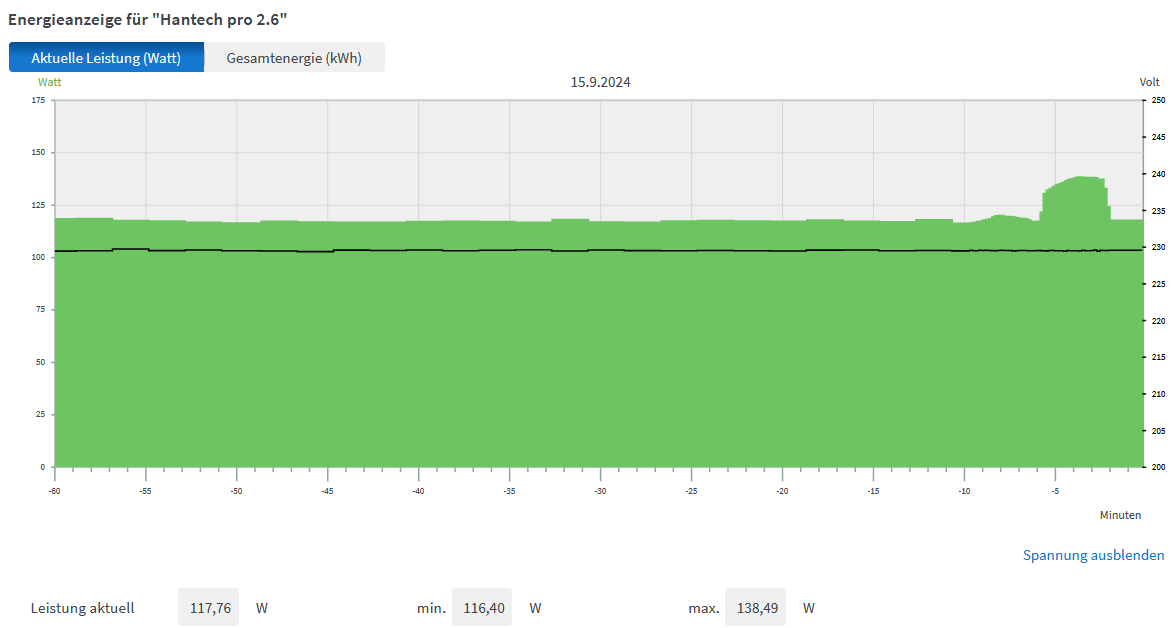Click the -60 minute tick label

click(54, 491)
